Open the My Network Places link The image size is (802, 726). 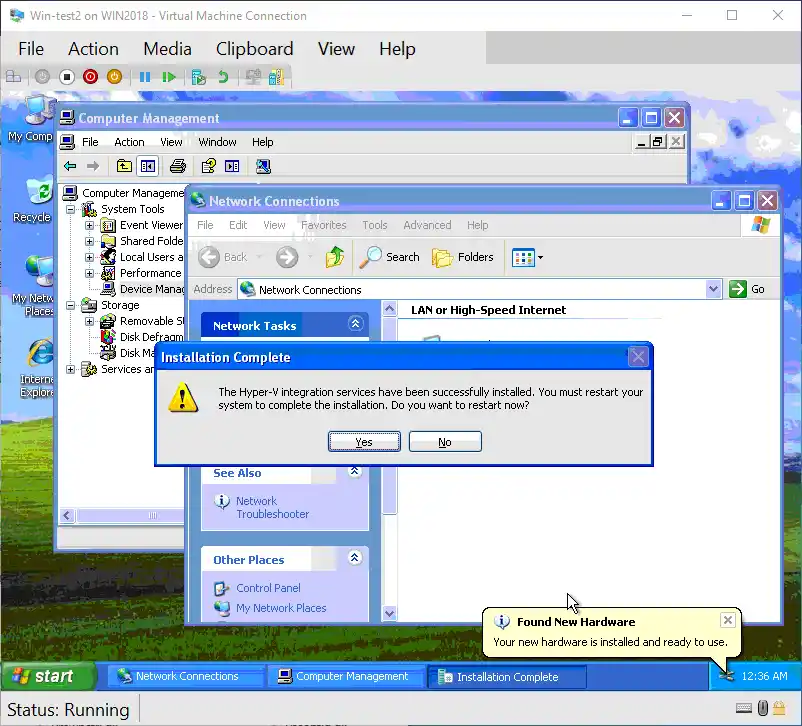click(x=281, y=608)
